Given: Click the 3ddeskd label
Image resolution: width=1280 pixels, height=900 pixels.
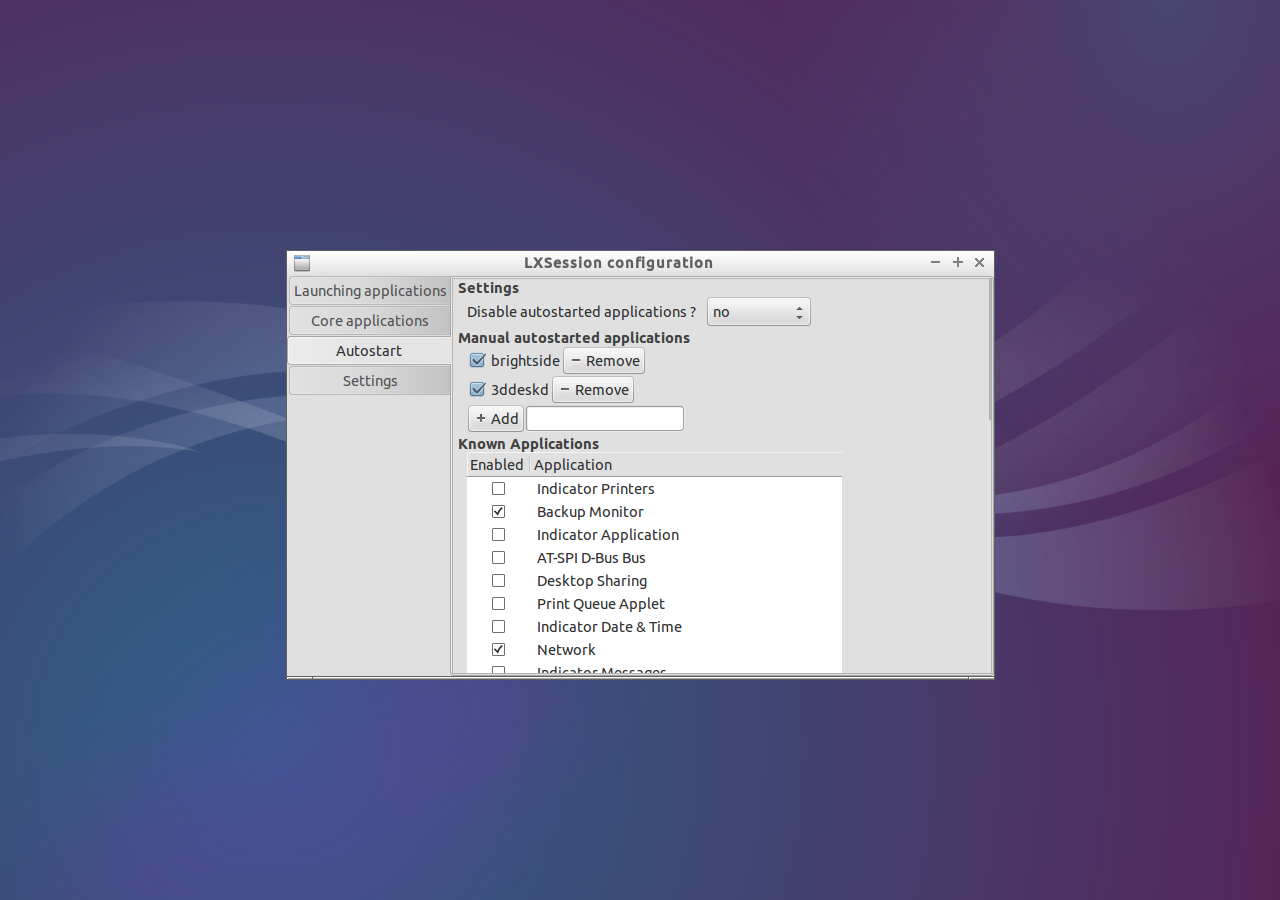Looking at the screenshot, I should [x=520, y=390].
